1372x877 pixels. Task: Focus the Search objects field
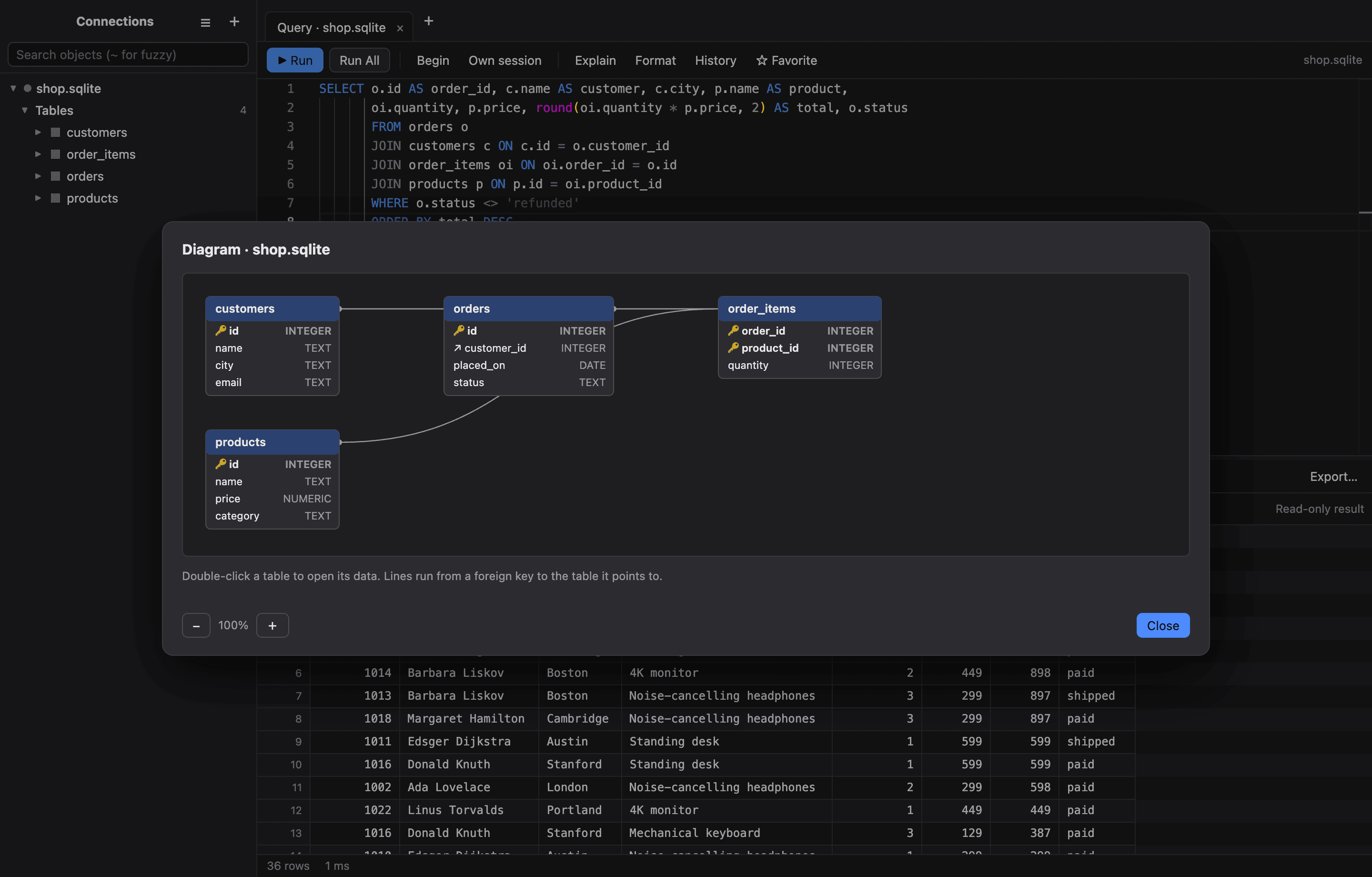pos(128,55)
